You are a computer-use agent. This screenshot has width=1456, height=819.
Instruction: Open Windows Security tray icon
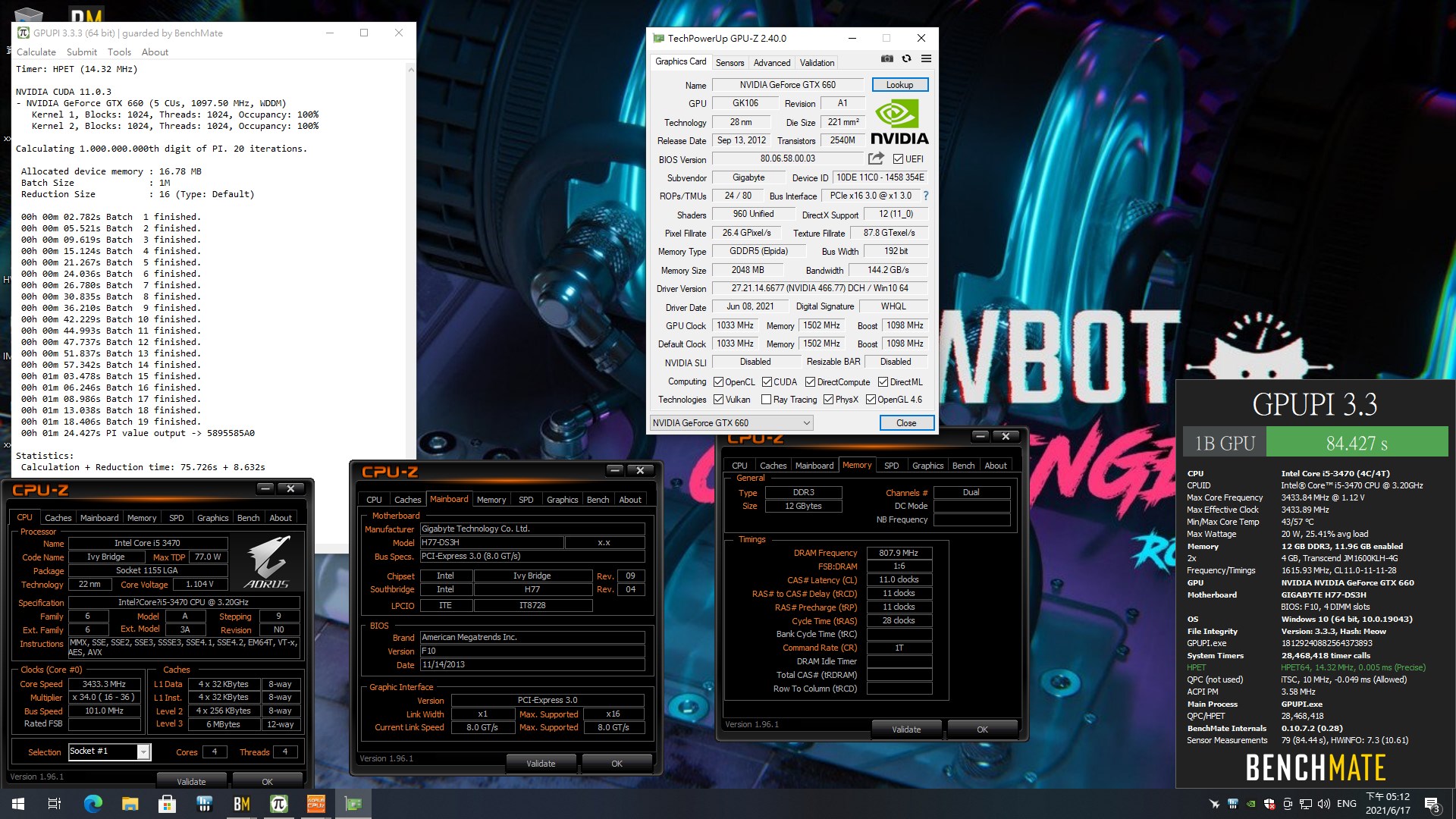1269,804
